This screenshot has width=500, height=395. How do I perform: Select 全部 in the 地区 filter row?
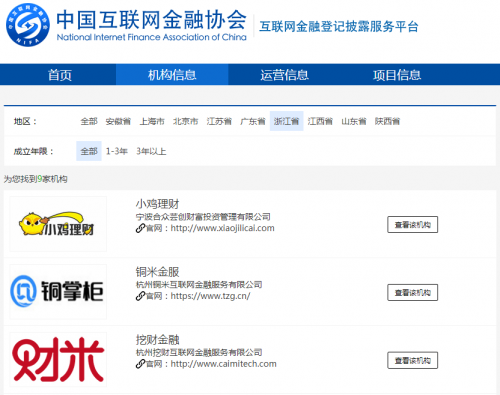click(89, 121)
